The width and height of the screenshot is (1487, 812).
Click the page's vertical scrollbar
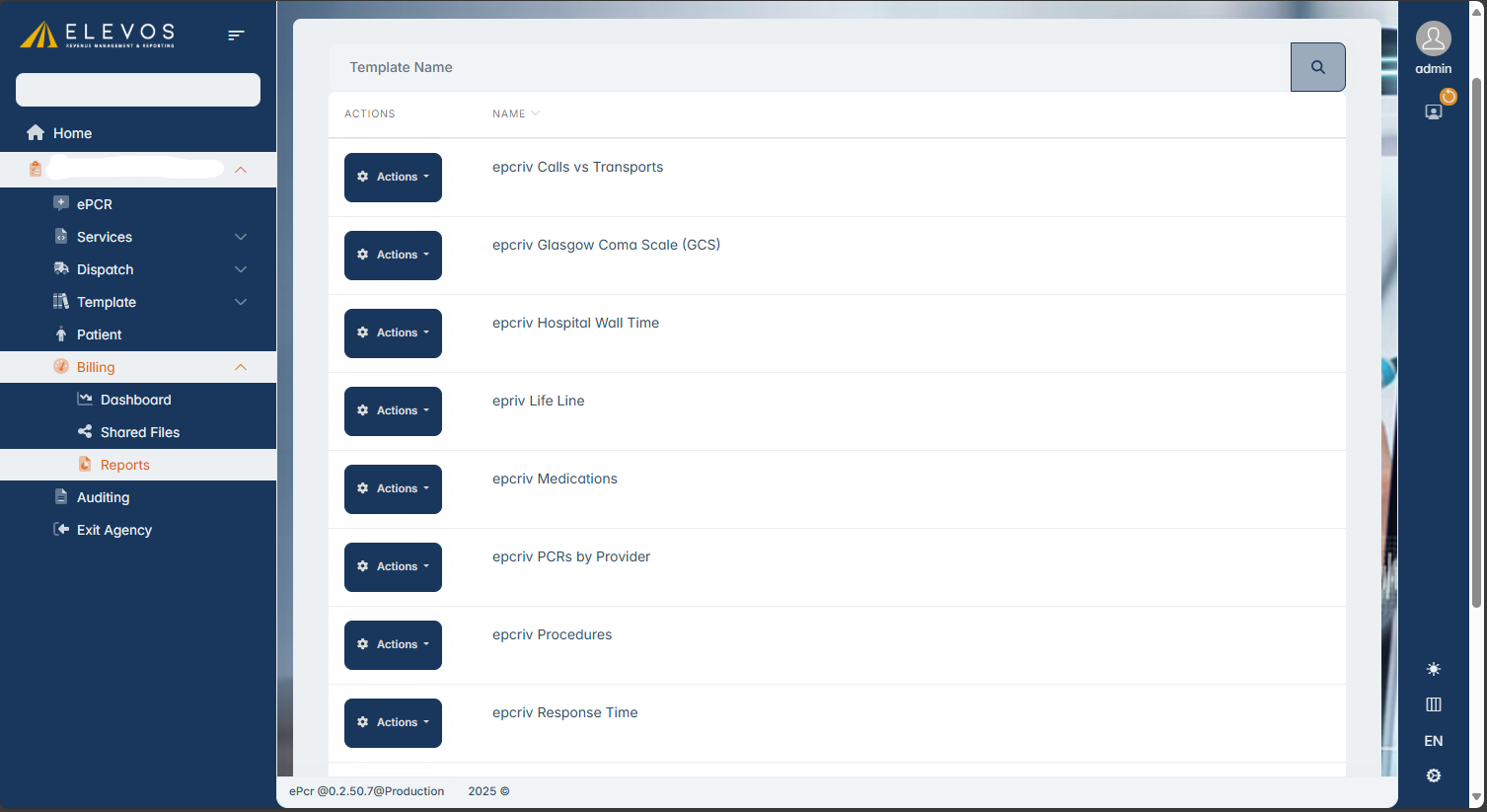tap(1476, 335)
